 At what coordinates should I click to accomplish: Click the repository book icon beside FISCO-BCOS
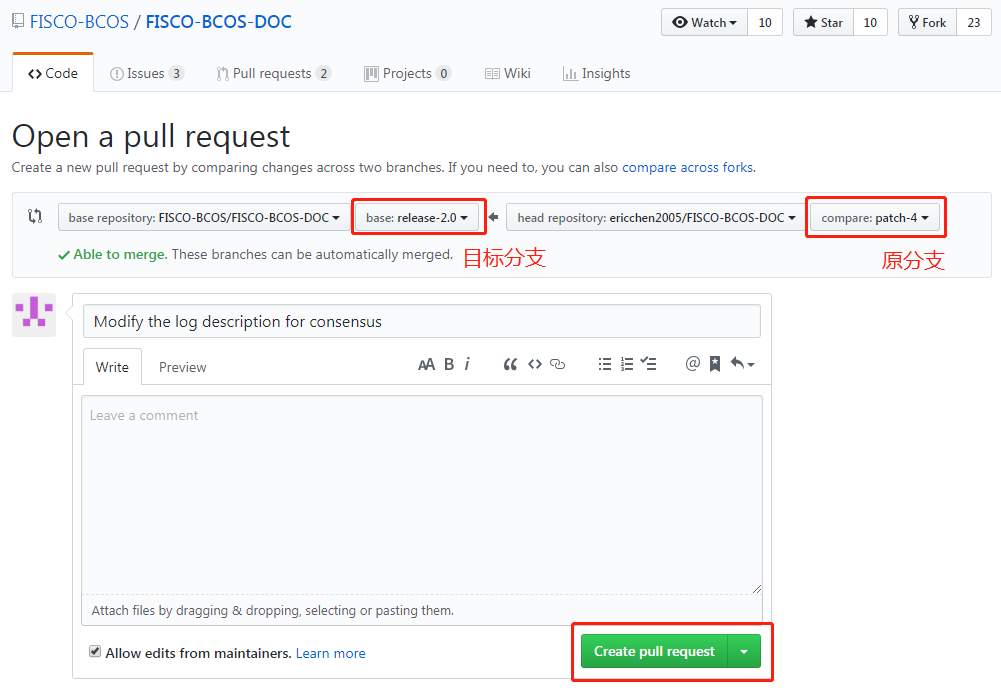click(18, 21)
